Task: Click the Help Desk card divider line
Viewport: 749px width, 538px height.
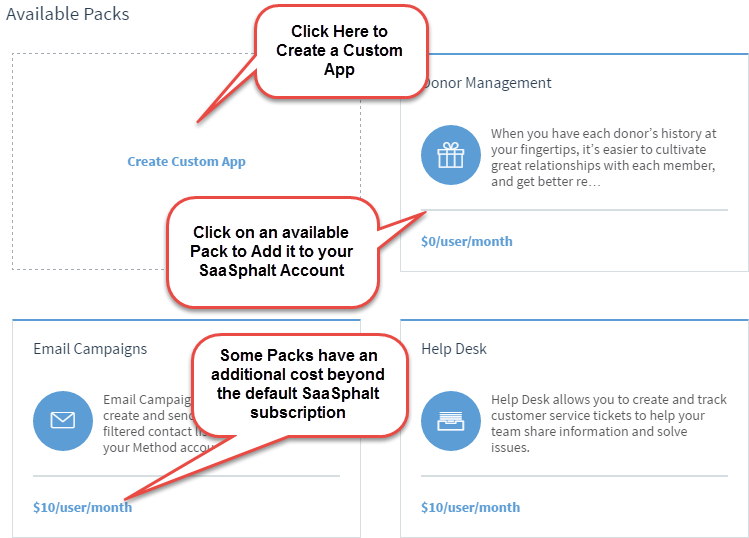Action: click(574, 476)
